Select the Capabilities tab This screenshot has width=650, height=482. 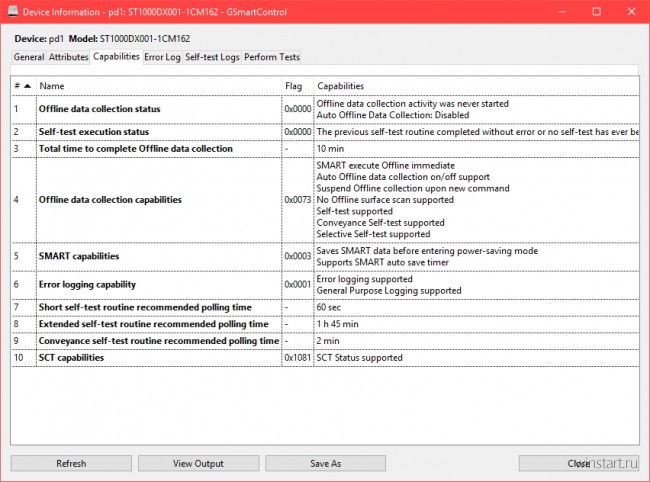coord(116,57)
